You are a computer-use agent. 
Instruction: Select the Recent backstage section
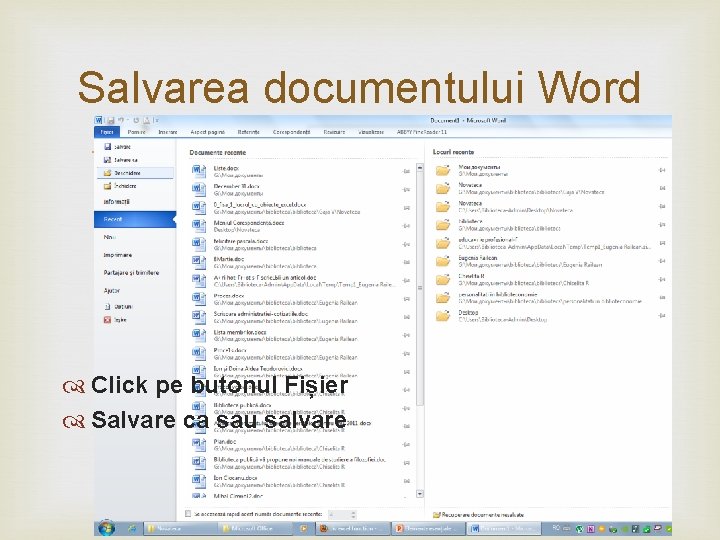click(x=135, y=219)
